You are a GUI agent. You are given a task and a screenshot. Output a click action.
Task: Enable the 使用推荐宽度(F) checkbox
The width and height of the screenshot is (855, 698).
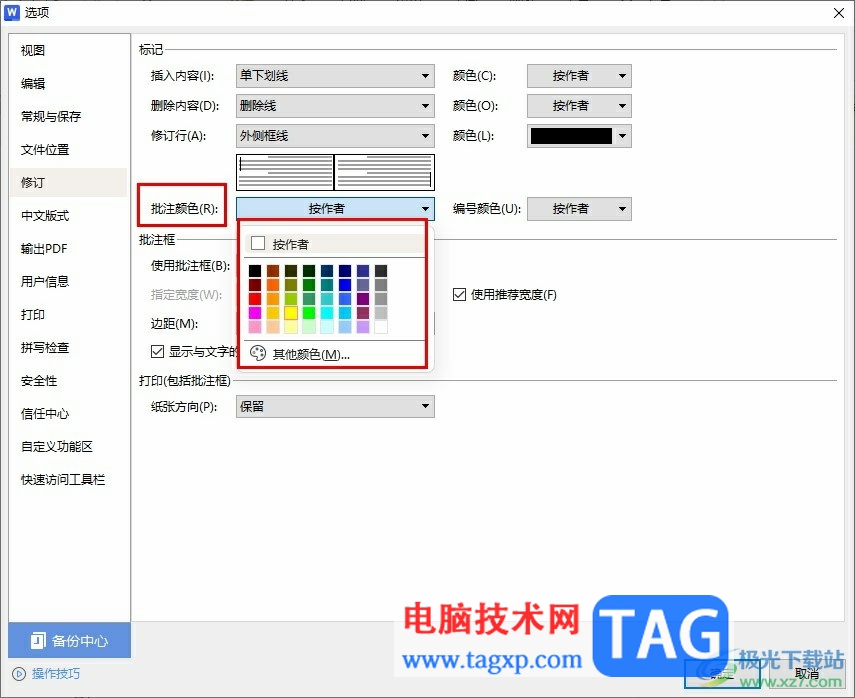tap(459, 294)
